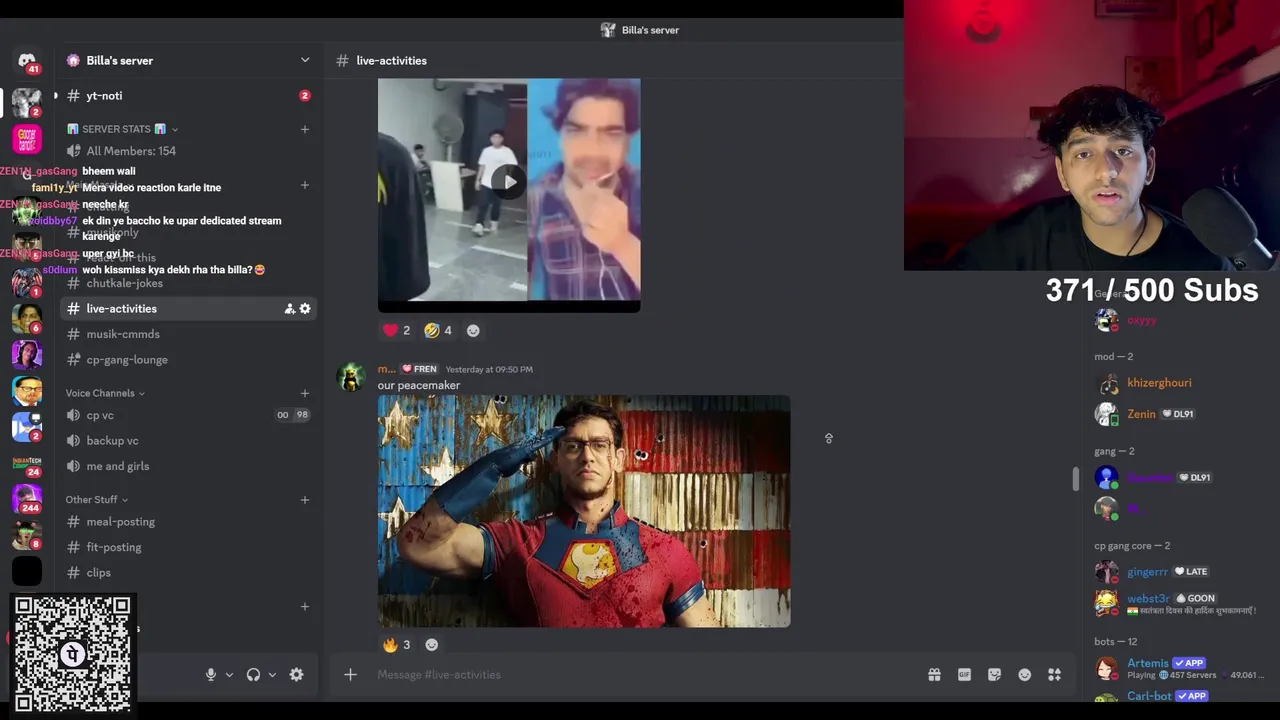Click the microphone mute icon
The image size is (1280, 720).
(x=211, y=675)
